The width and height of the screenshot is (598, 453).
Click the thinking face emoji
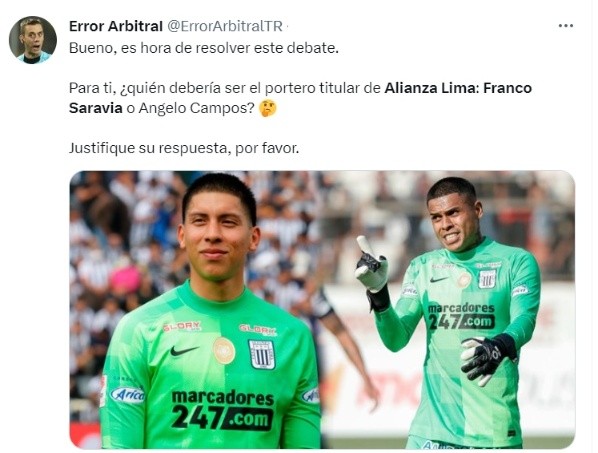coord(268,108)
